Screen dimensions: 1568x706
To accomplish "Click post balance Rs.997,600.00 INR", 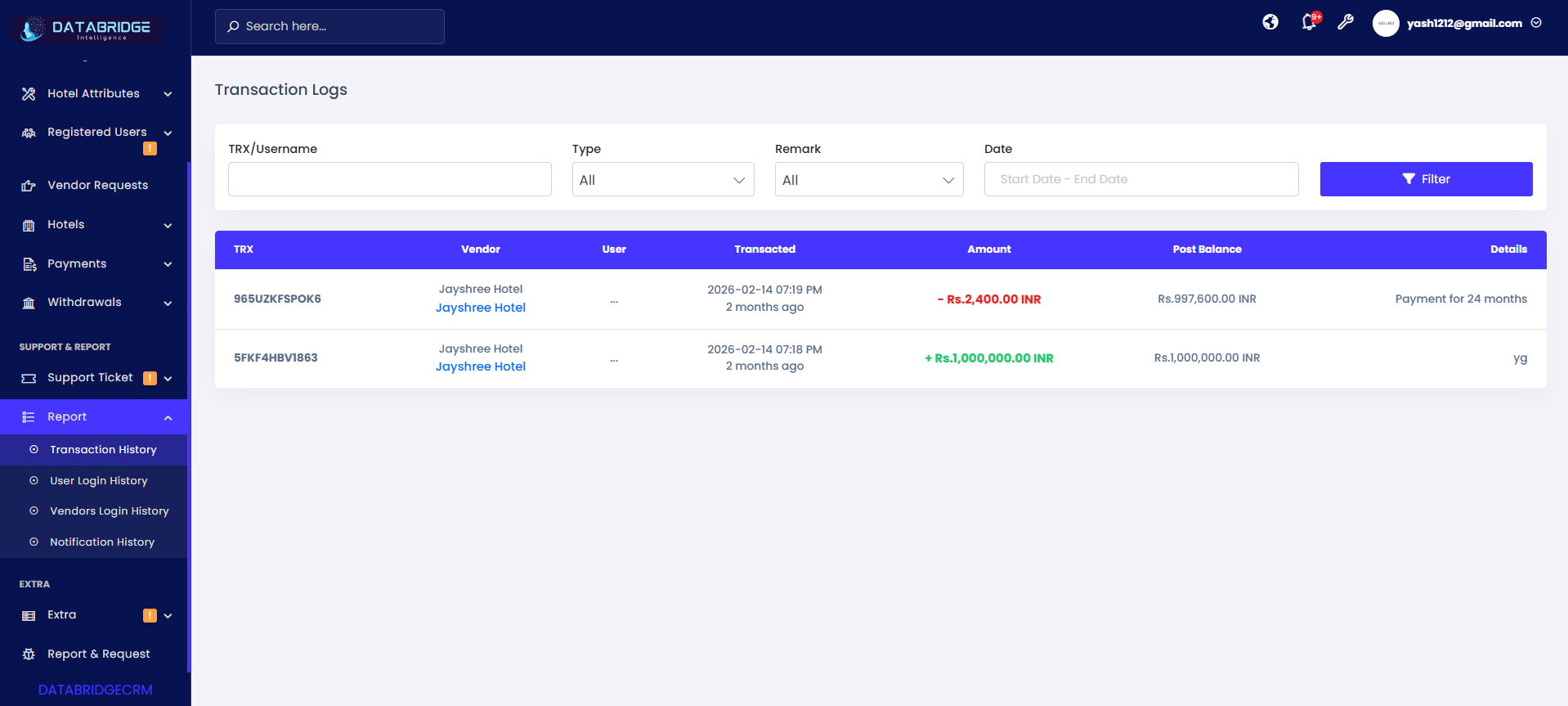I will click(1207, 299).
